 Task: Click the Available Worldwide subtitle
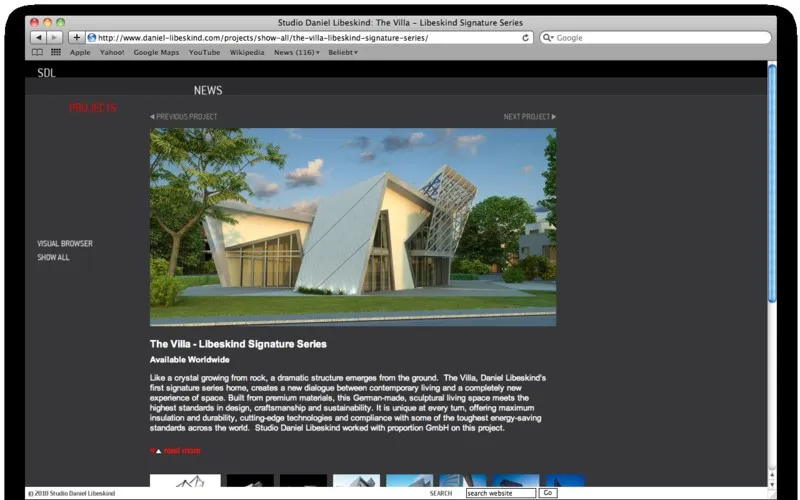tap(189, 360)
